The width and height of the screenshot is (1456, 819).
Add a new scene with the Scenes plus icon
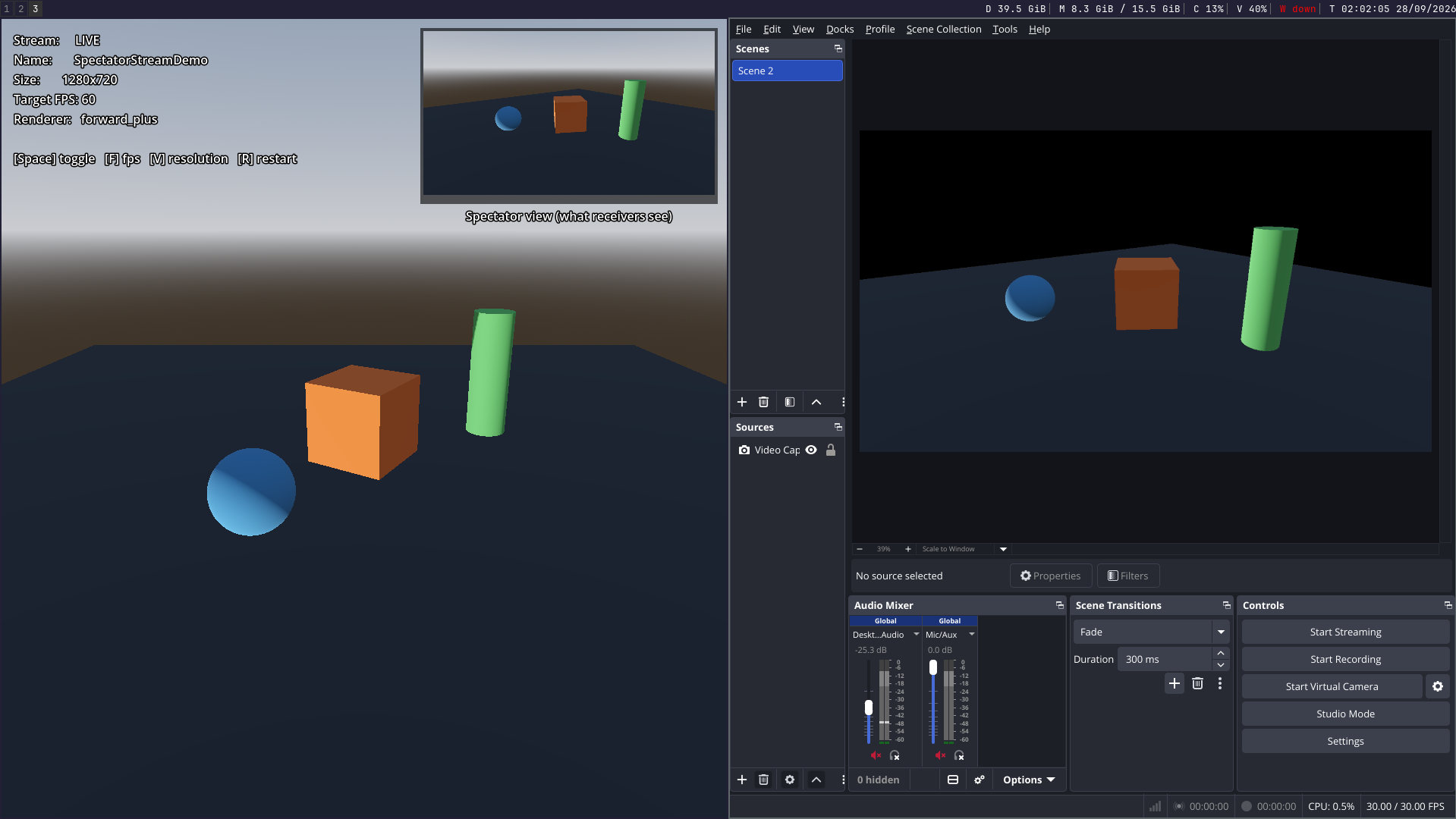742,402
